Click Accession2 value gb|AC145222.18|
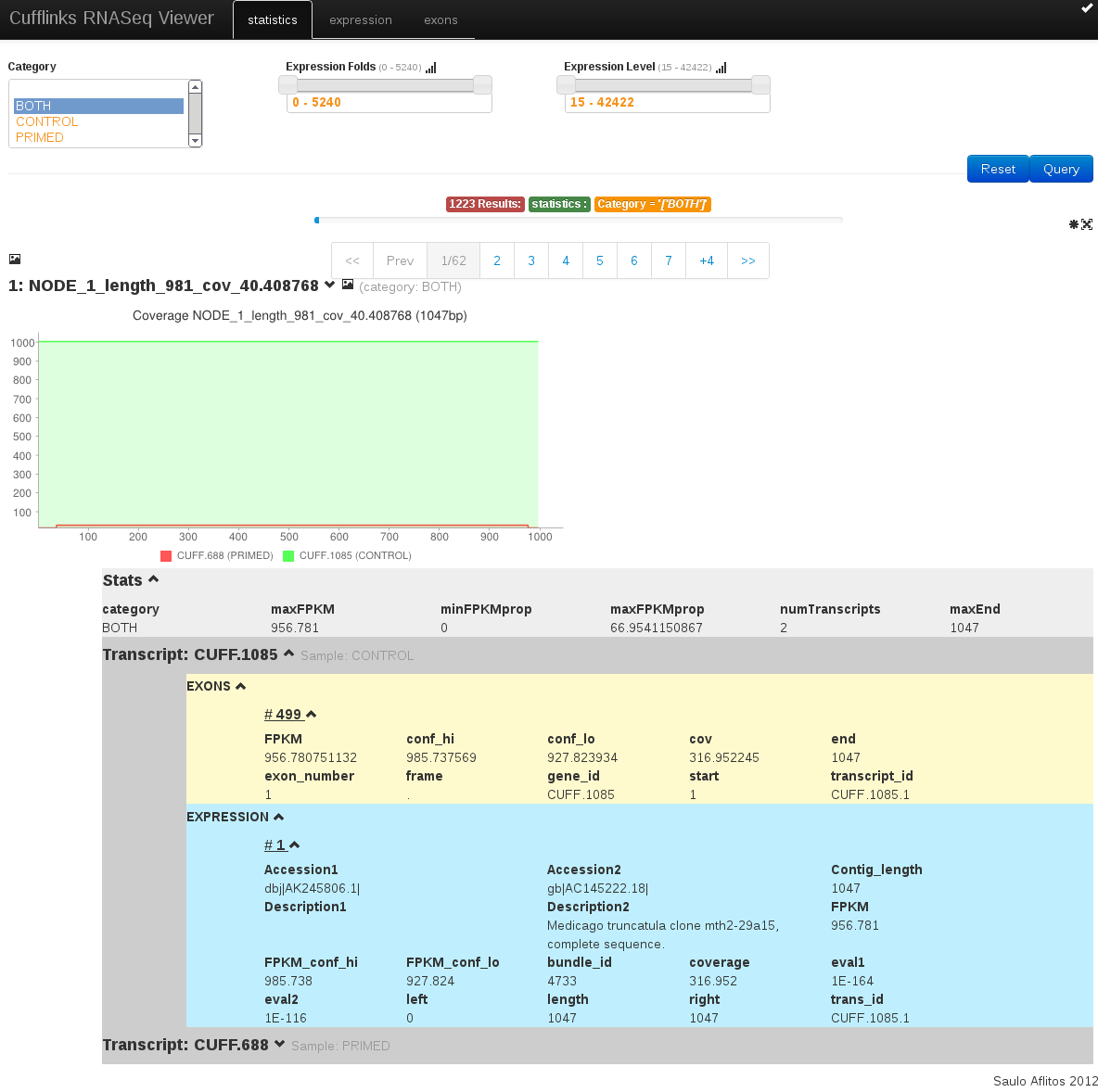 click(x=597, y=888)
